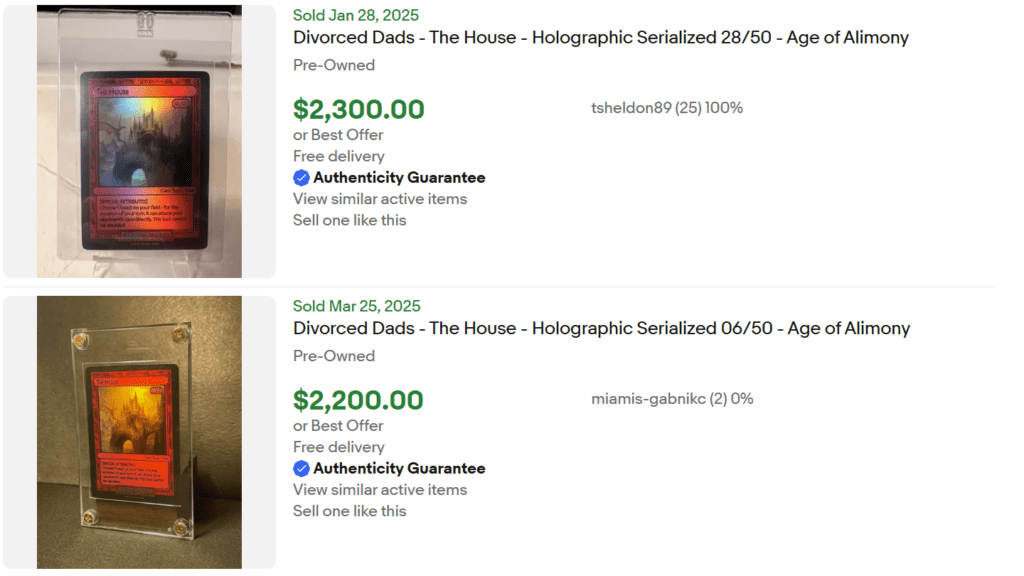Click Pre-Owned condition label on top listing
This screenshot has width=1024, height=576.
click(x=333, y=64)
